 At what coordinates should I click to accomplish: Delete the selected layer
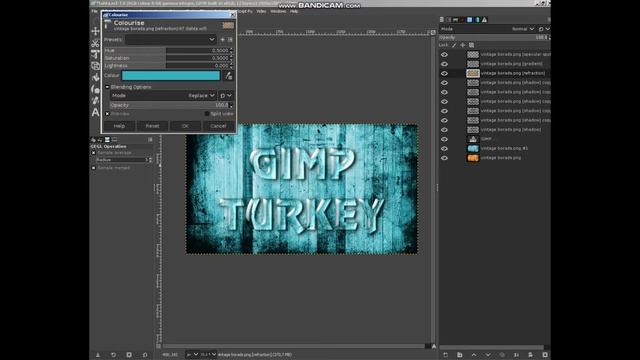click(545, 355)
